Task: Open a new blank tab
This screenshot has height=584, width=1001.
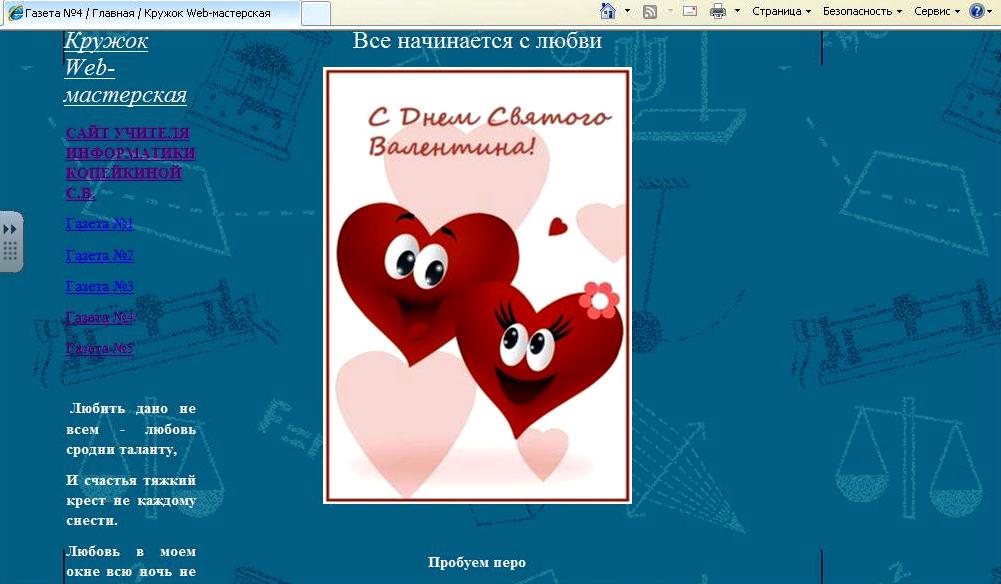Action: click(x=315, y=13)
